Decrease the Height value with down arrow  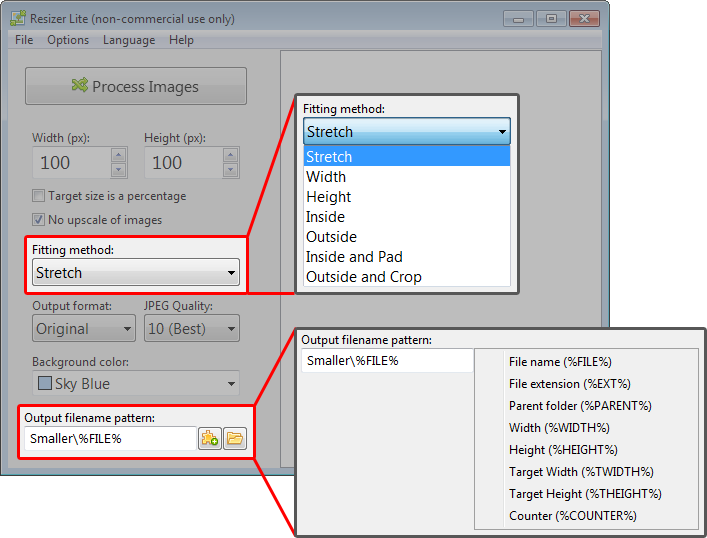[x=230, y=170]
